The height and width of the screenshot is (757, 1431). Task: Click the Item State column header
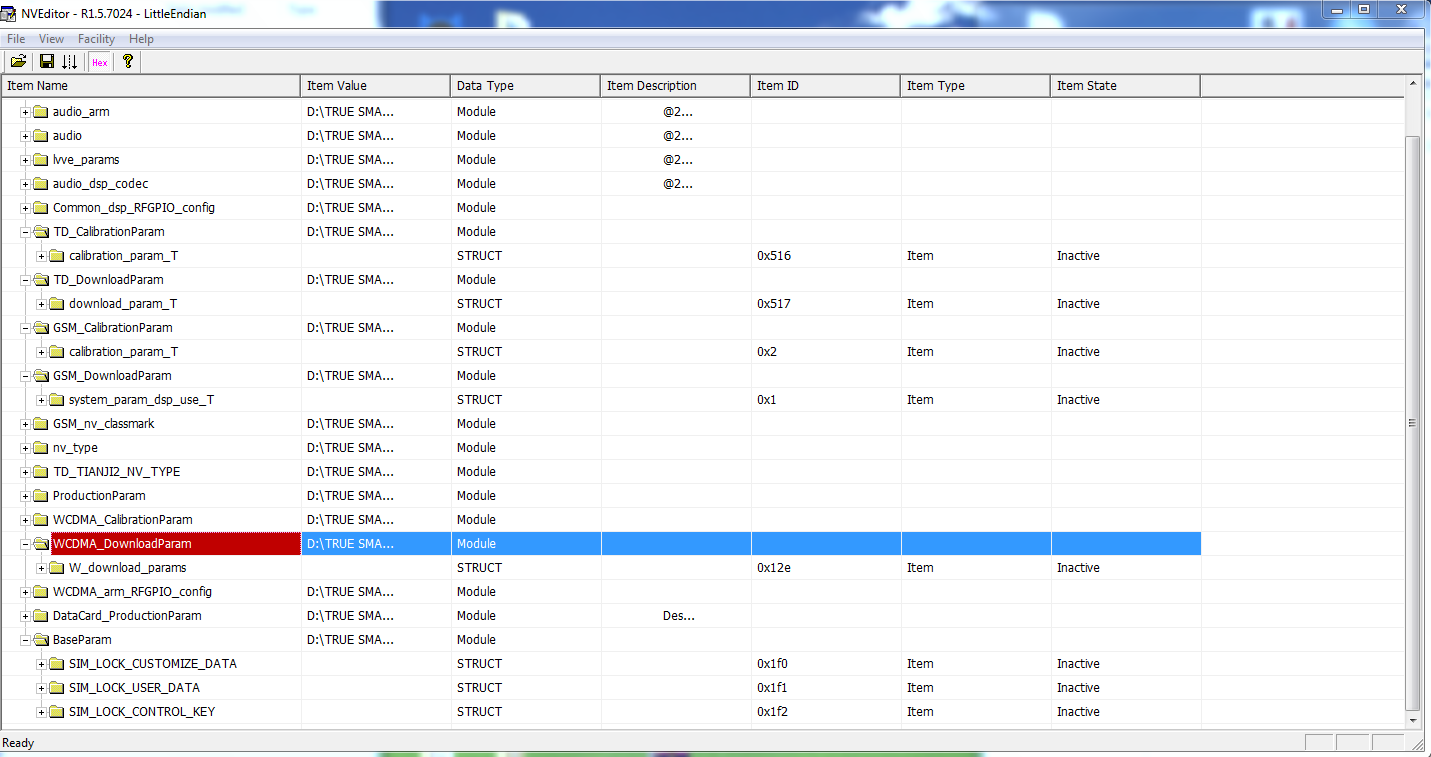click(x=1125, y=86)
